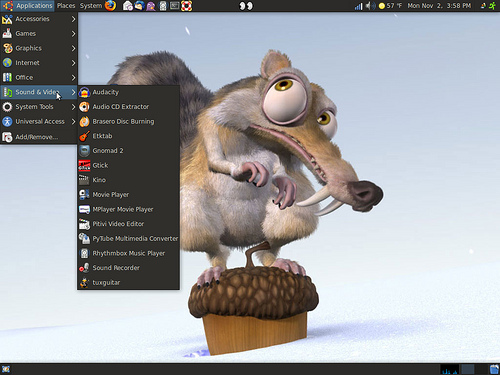
Task: Start Rhythmbox Music Player
Action: pyautogui.click(x=129, y=253)
